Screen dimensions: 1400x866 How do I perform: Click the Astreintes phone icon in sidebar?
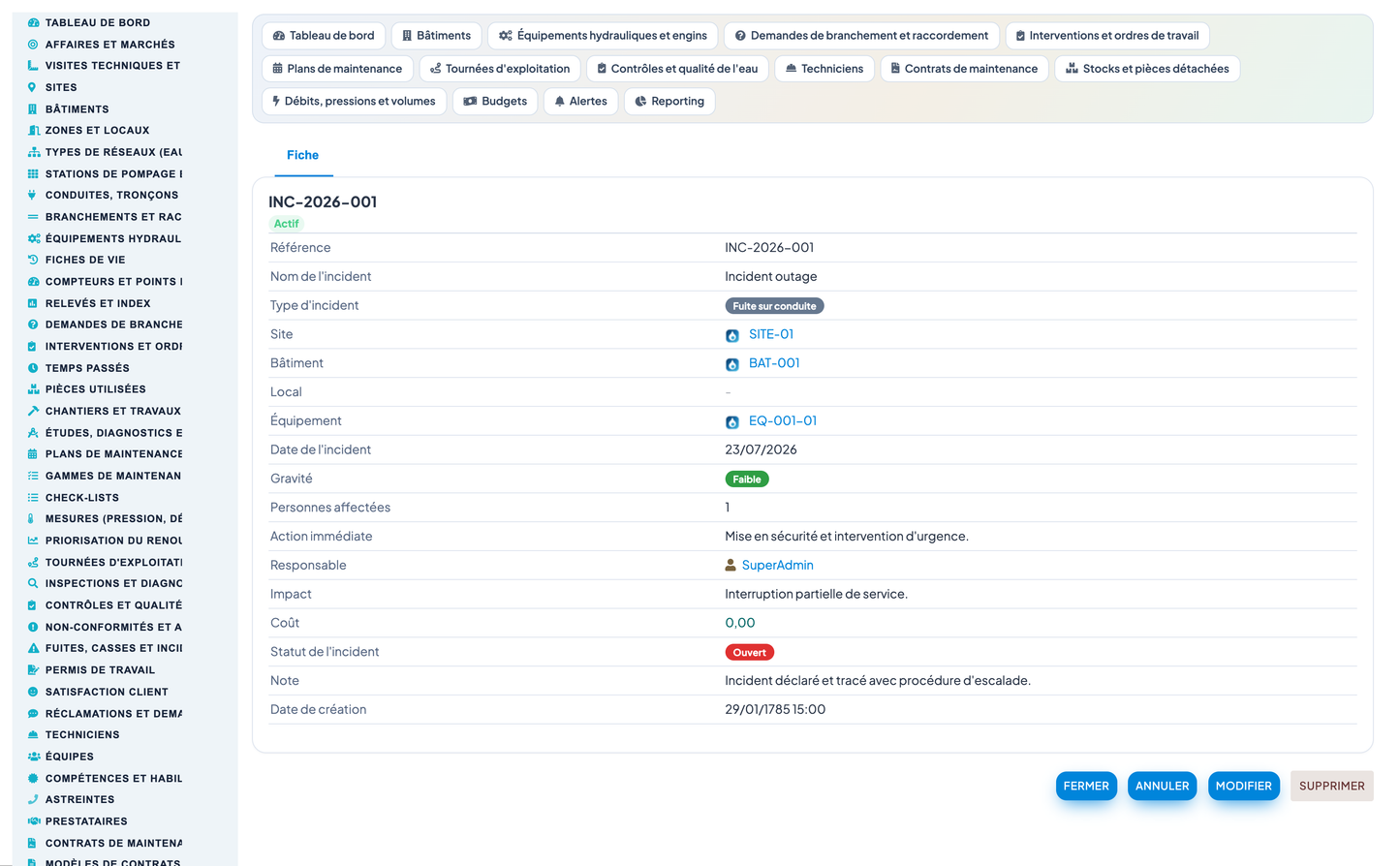[x=33, y=799]
